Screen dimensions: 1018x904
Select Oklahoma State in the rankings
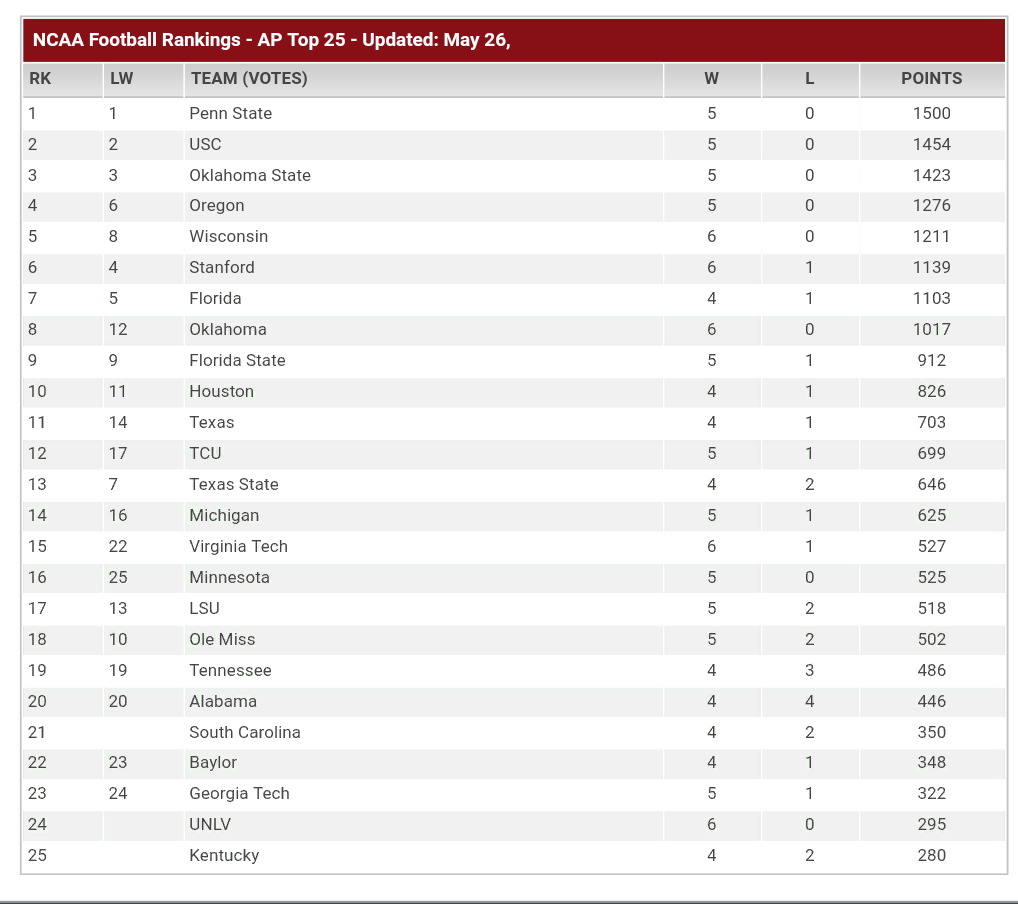(x=250, y=175)
